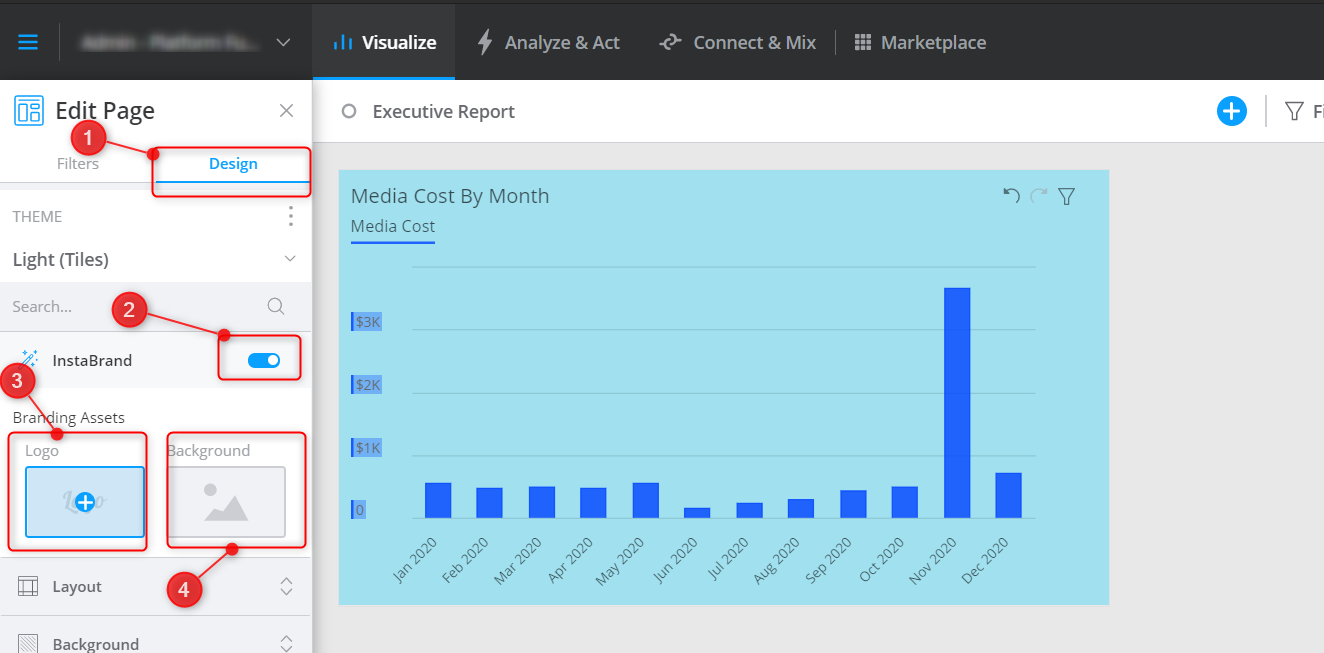
Task: Upload a logo in Branding Assets
Action: [x=84, y=502]
